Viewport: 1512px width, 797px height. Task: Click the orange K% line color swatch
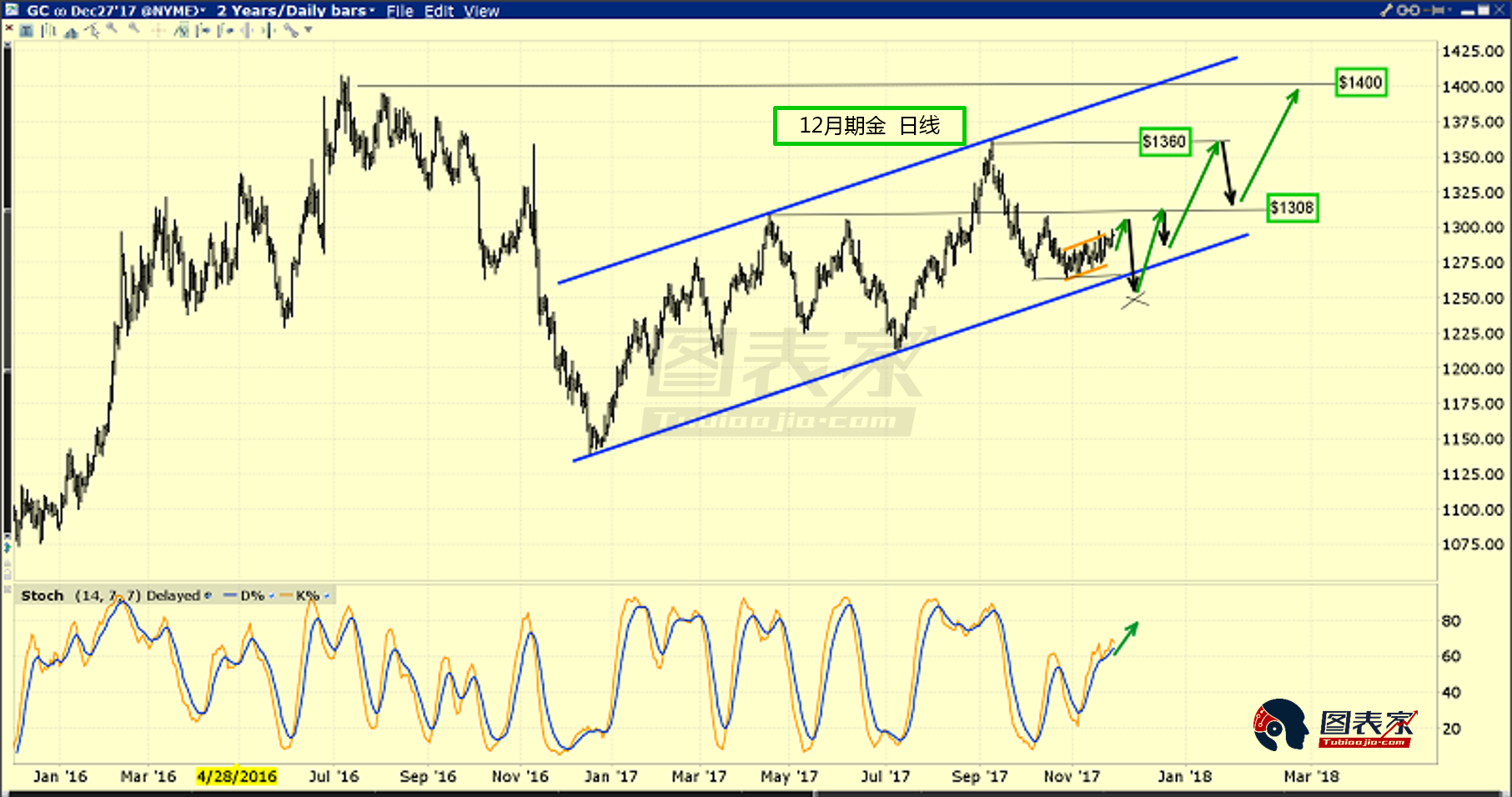286,595
